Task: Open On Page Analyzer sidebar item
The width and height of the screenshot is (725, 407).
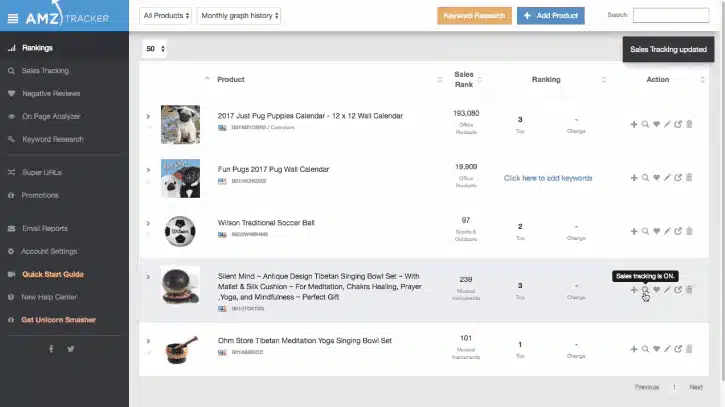Action: coord(51,117)
